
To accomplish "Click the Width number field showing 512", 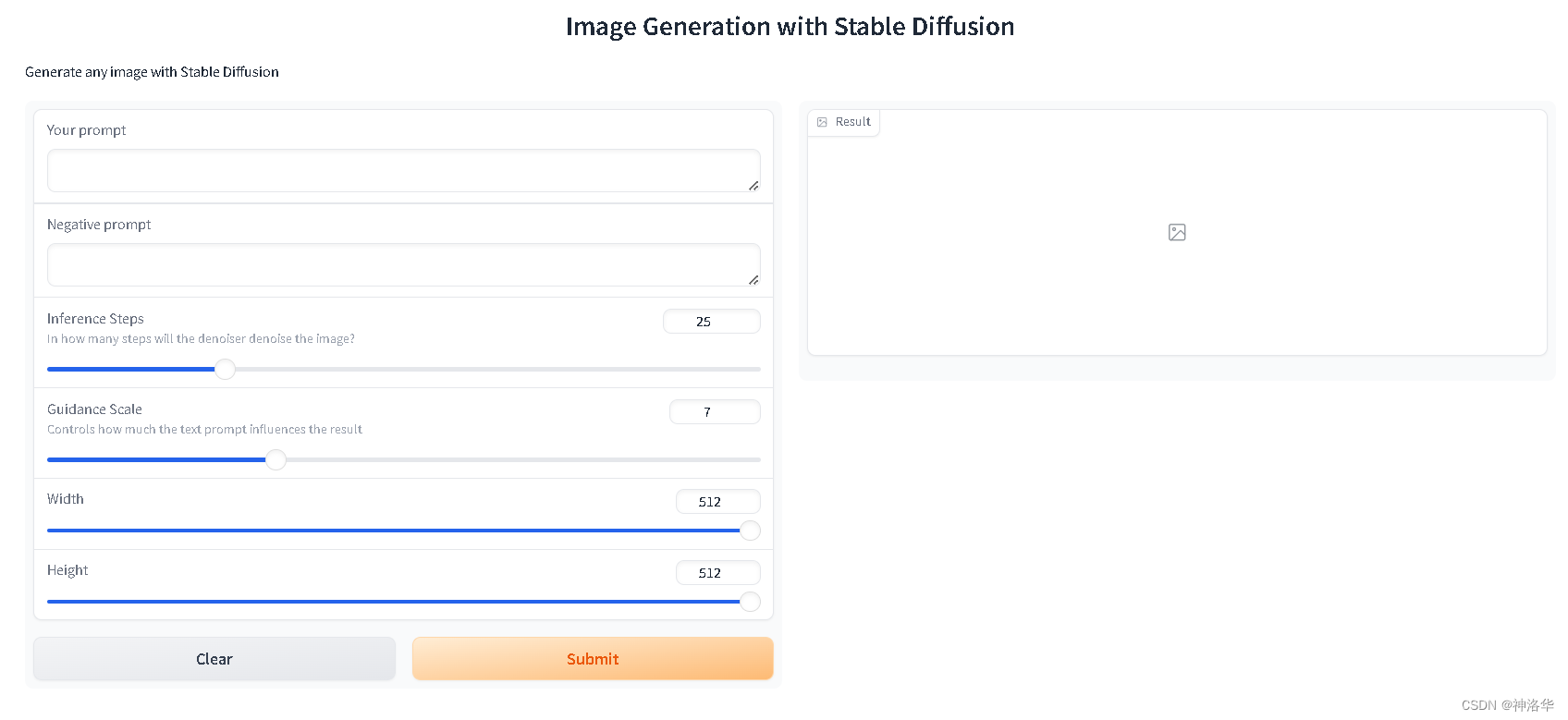I will (x=717, y=502).
